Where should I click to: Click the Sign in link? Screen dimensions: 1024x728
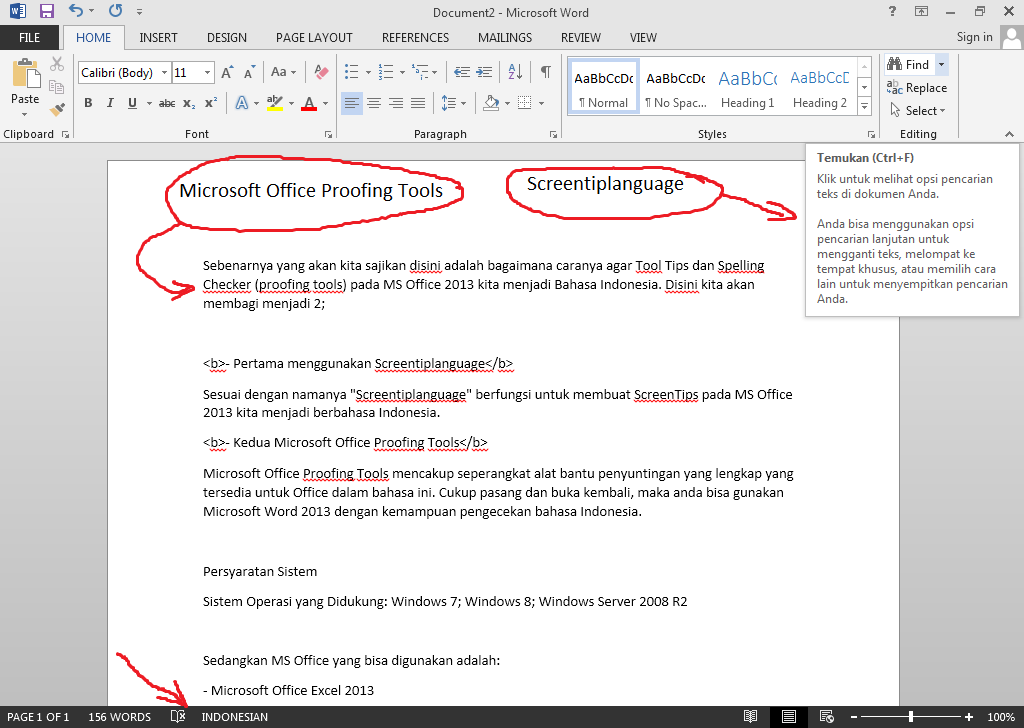click(x=974, y=36)
